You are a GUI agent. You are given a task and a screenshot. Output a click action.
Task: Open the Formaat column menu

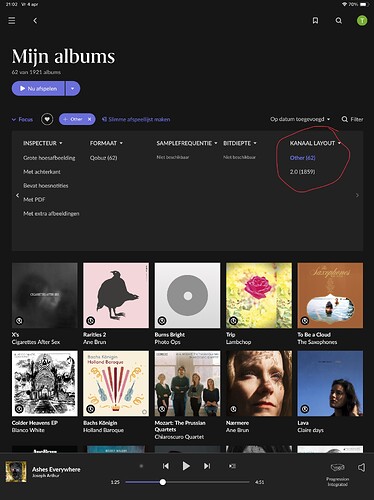coord(106,143)
